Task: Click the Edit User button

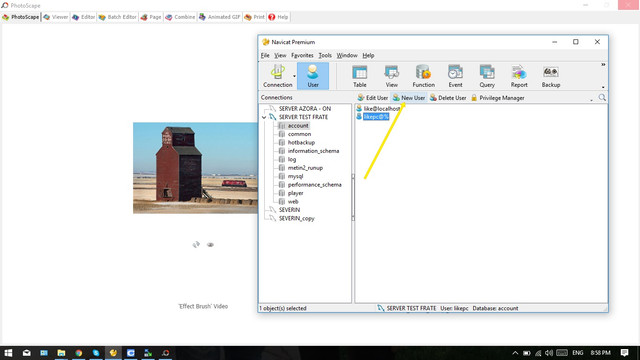Action: [372, 98]
